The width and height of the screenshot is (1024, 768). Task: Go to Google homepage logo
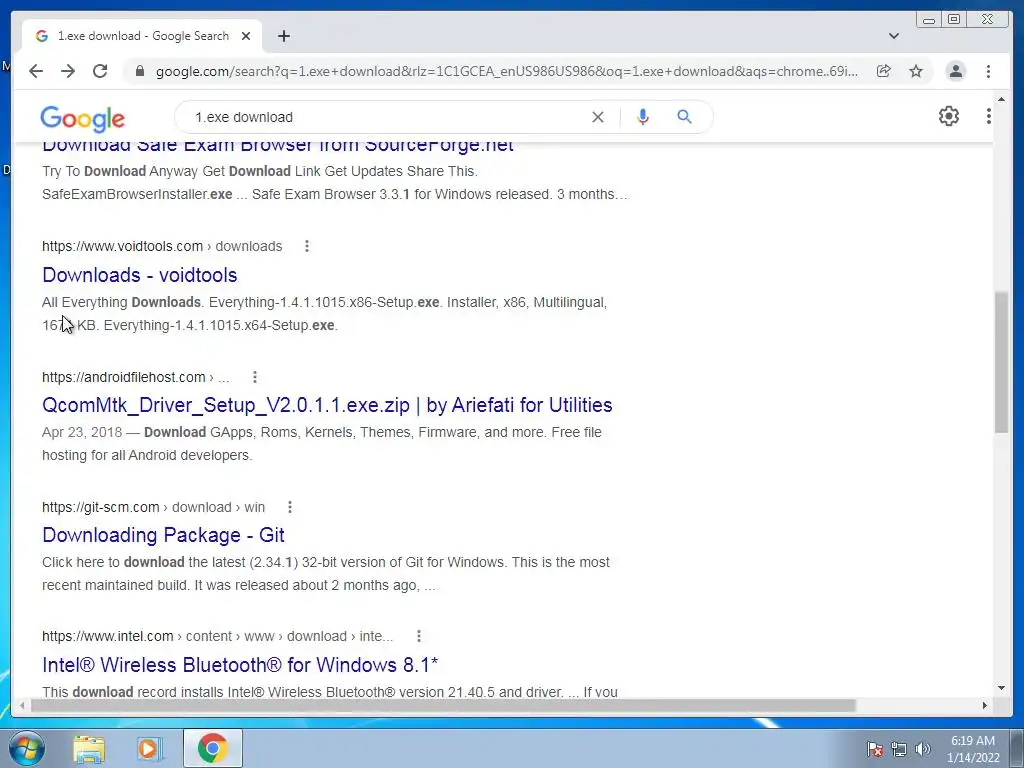pyautogui.click(x=82, y=119)
